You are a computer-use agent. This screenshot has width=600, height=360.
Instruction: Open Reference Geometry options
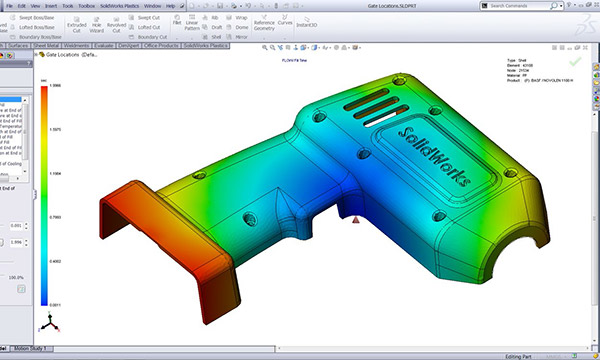[264, 23]
